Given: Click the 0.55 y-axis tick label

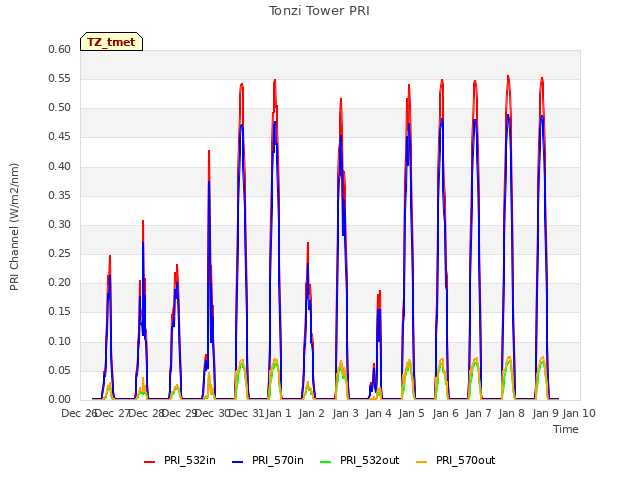Looking at the screenshot, I should (60, 78).
